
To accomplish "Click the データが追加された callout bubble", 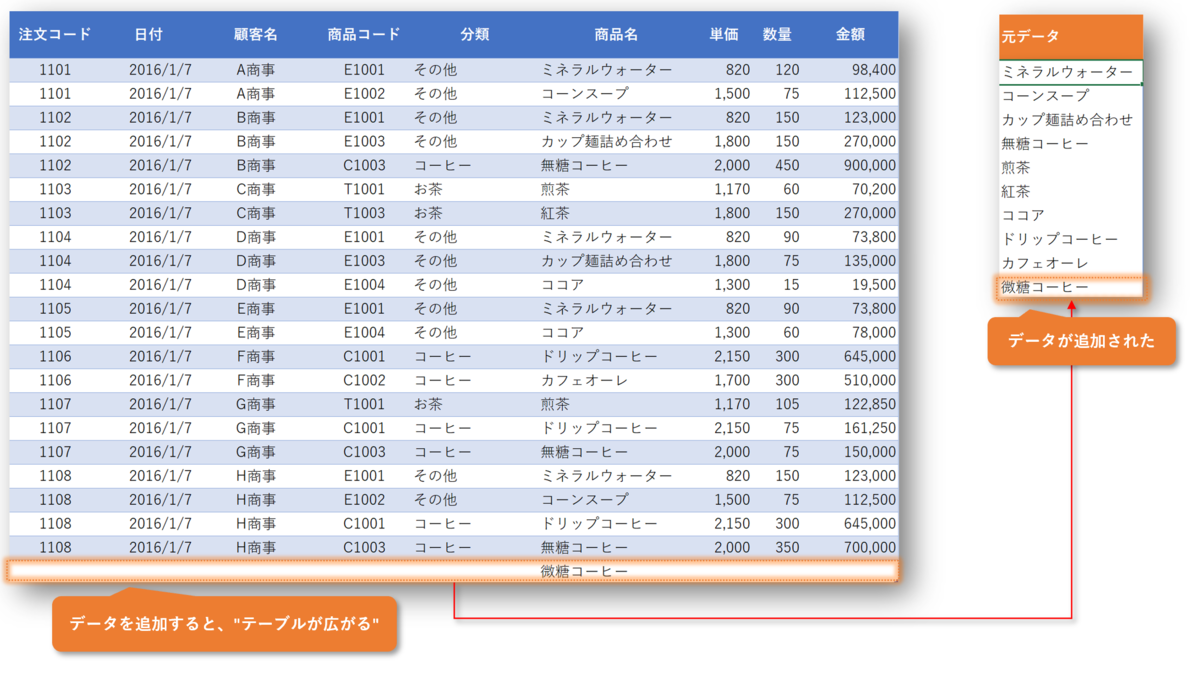I will 1083,341.
